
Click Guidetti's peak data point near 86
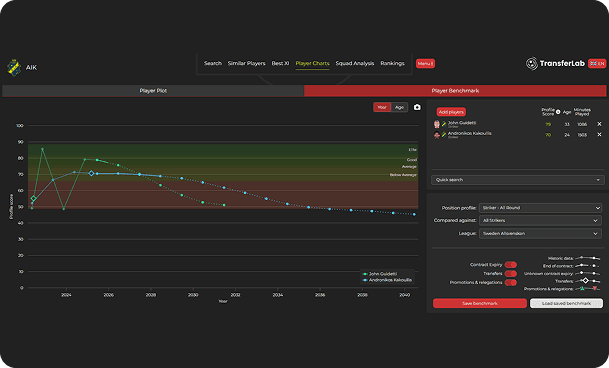[42, 149]
